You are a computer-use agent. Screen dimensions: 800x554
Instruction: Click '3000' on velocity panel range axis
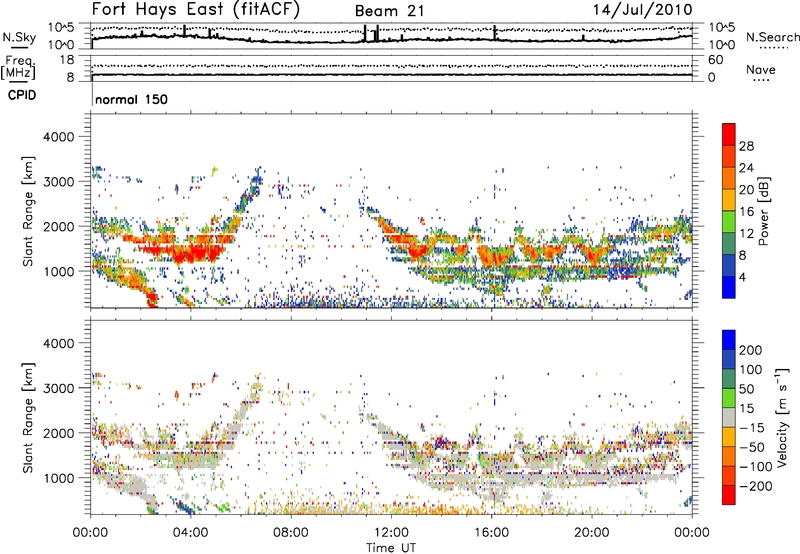58,388
